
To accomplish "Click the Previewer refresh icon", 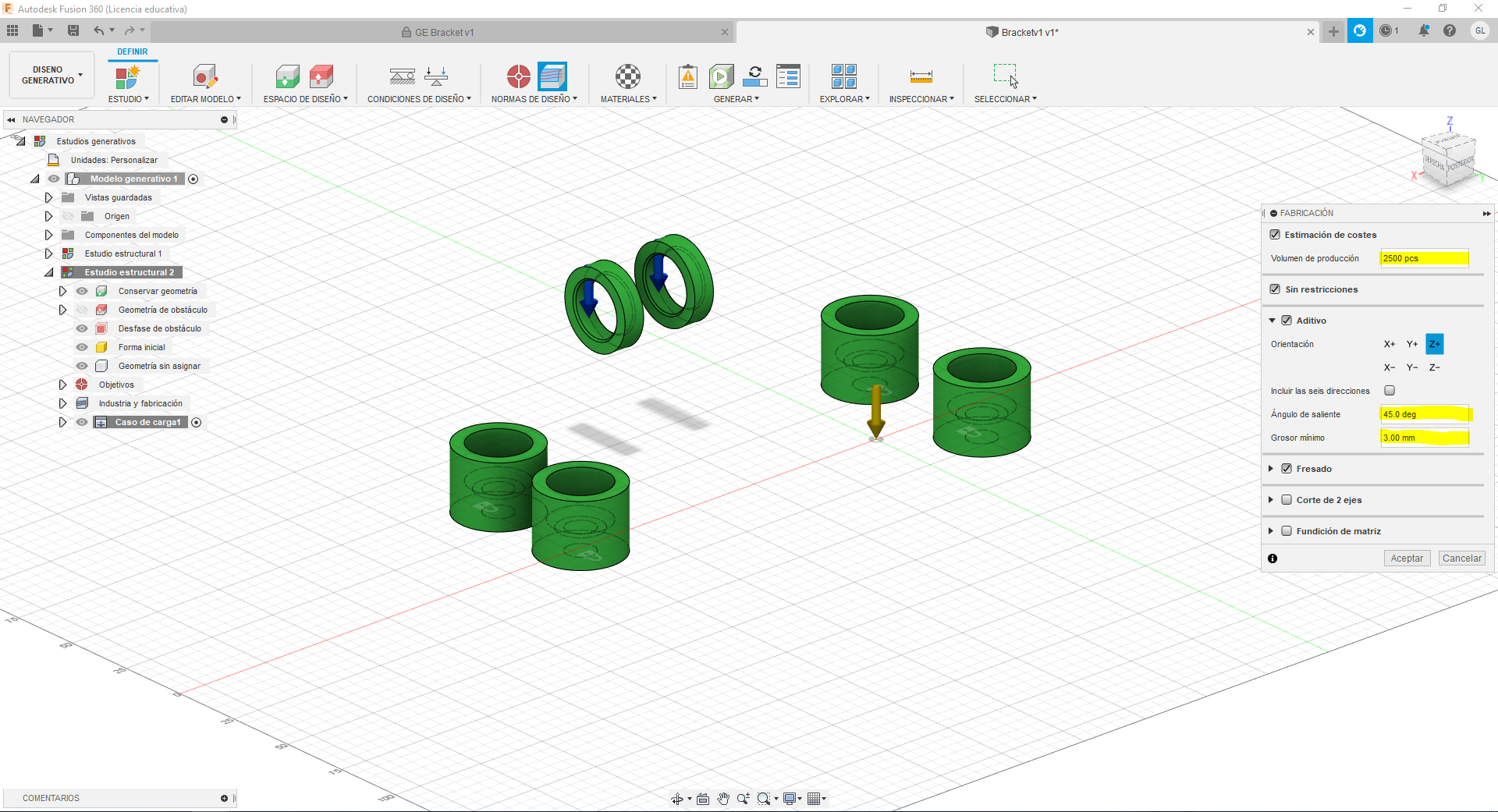I will tap(754, 76).
